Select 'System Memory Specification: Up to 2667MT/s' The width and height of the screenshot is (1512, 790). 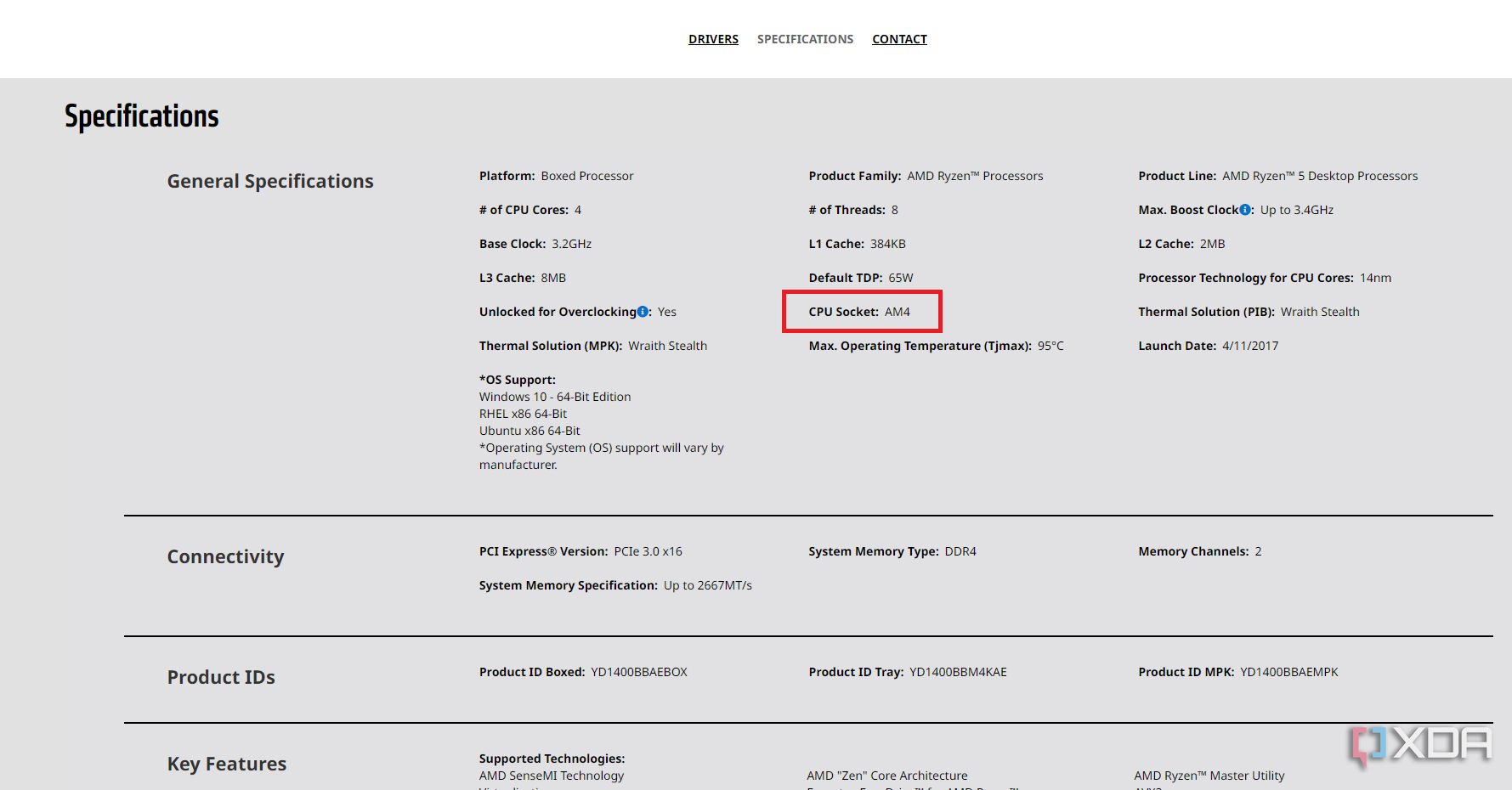(x=615, y=585)
